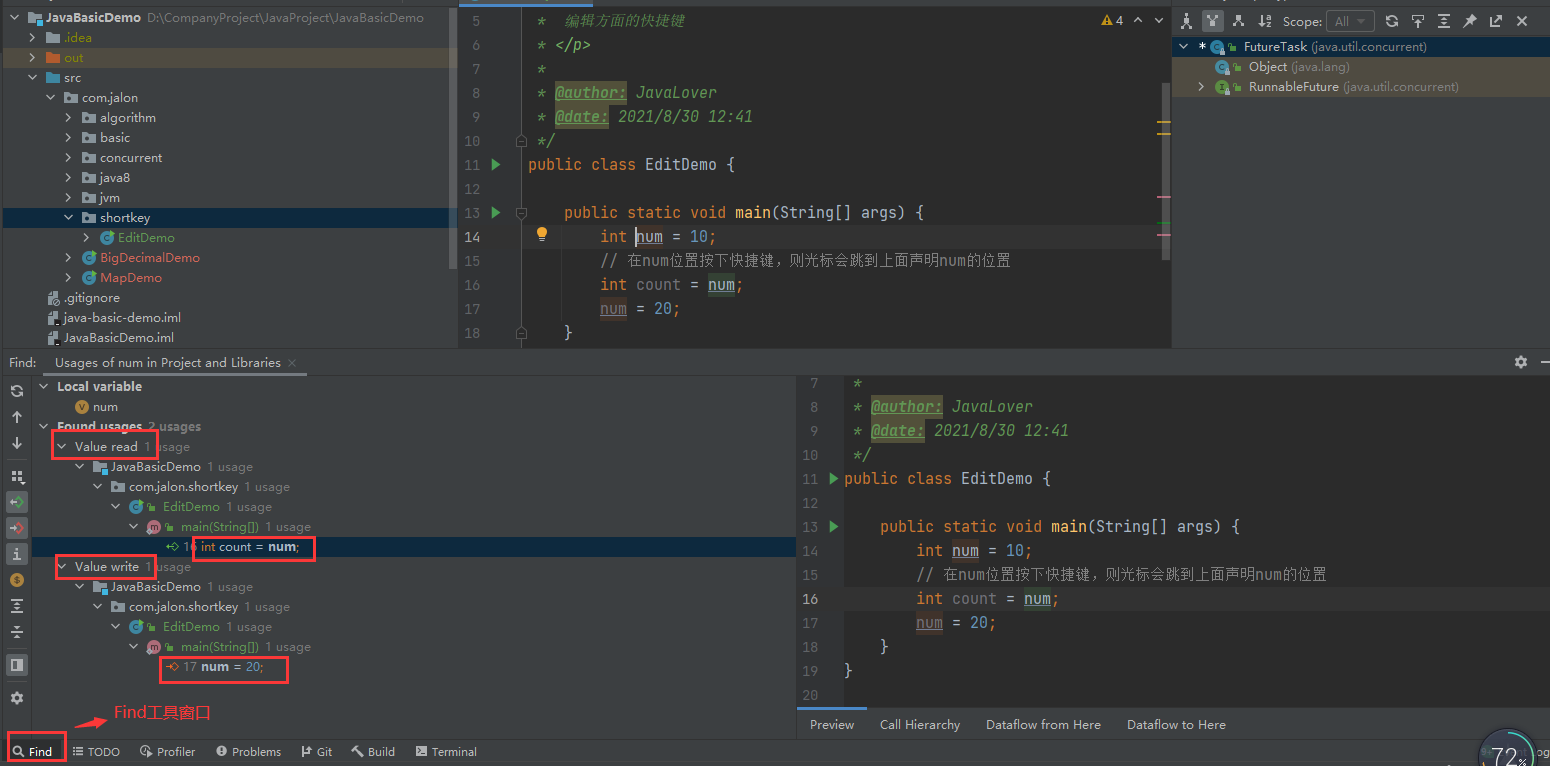Viewport: 1550px width, 766px height.
Task: Open the Scope dropdown in hierarchy
Action: 1351,21
